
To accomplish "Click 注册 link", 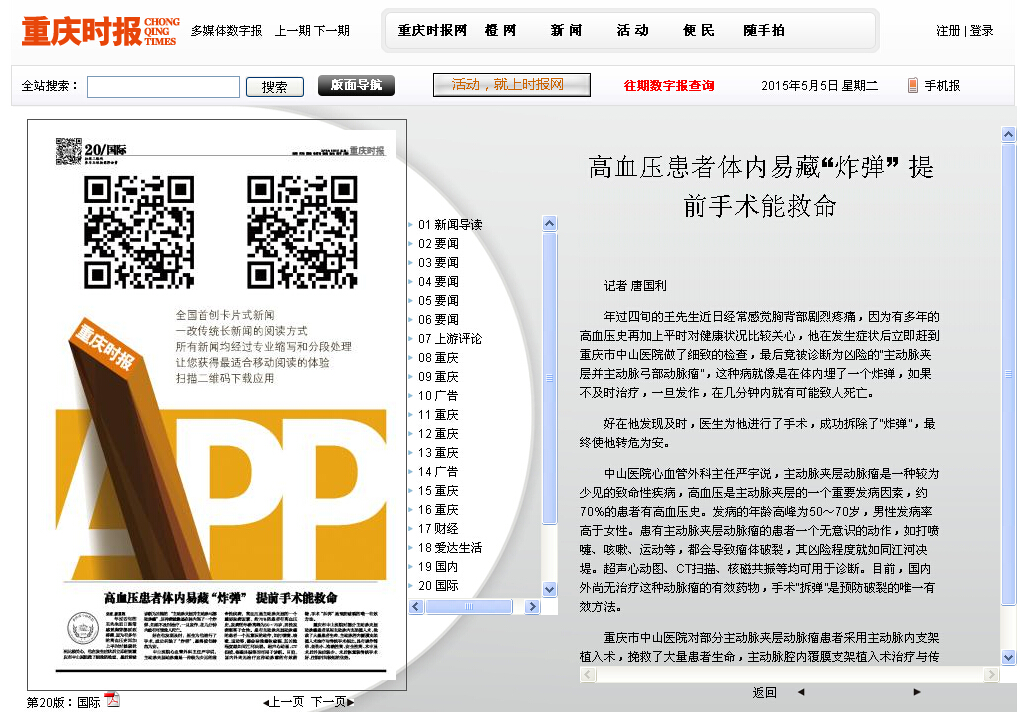I will coord(948,31).
